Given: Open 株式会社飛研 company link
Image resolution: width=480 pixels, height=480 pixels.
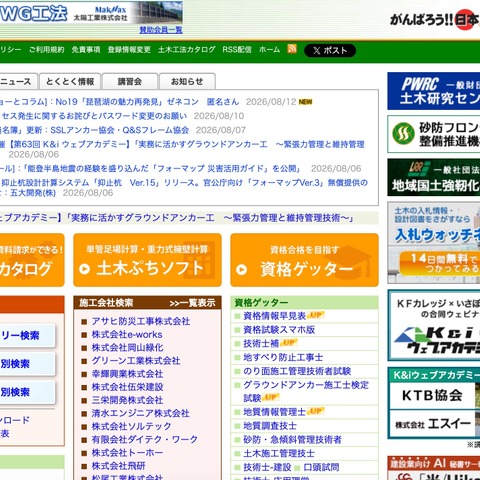Looking at the screenshot, I should [118, 466].
